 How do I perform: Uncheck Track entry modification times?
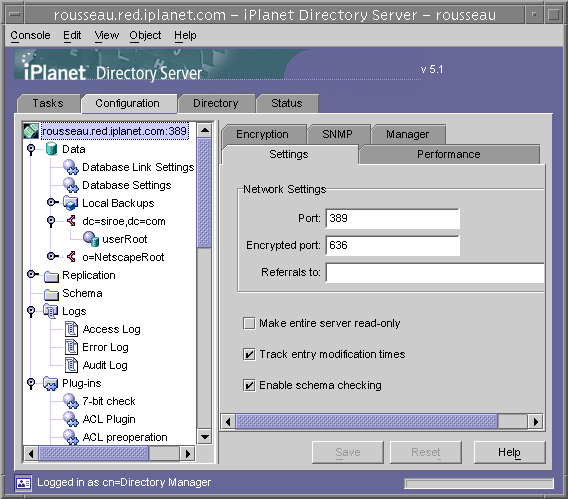[249, 354]
